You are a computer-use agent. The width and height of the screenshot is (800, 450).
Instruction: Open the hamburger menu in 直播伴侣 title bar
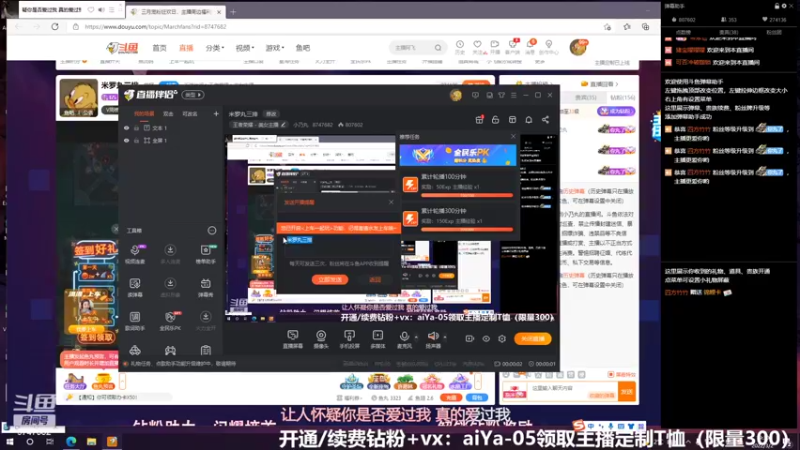pyautogui.click(x=514, y=95)
